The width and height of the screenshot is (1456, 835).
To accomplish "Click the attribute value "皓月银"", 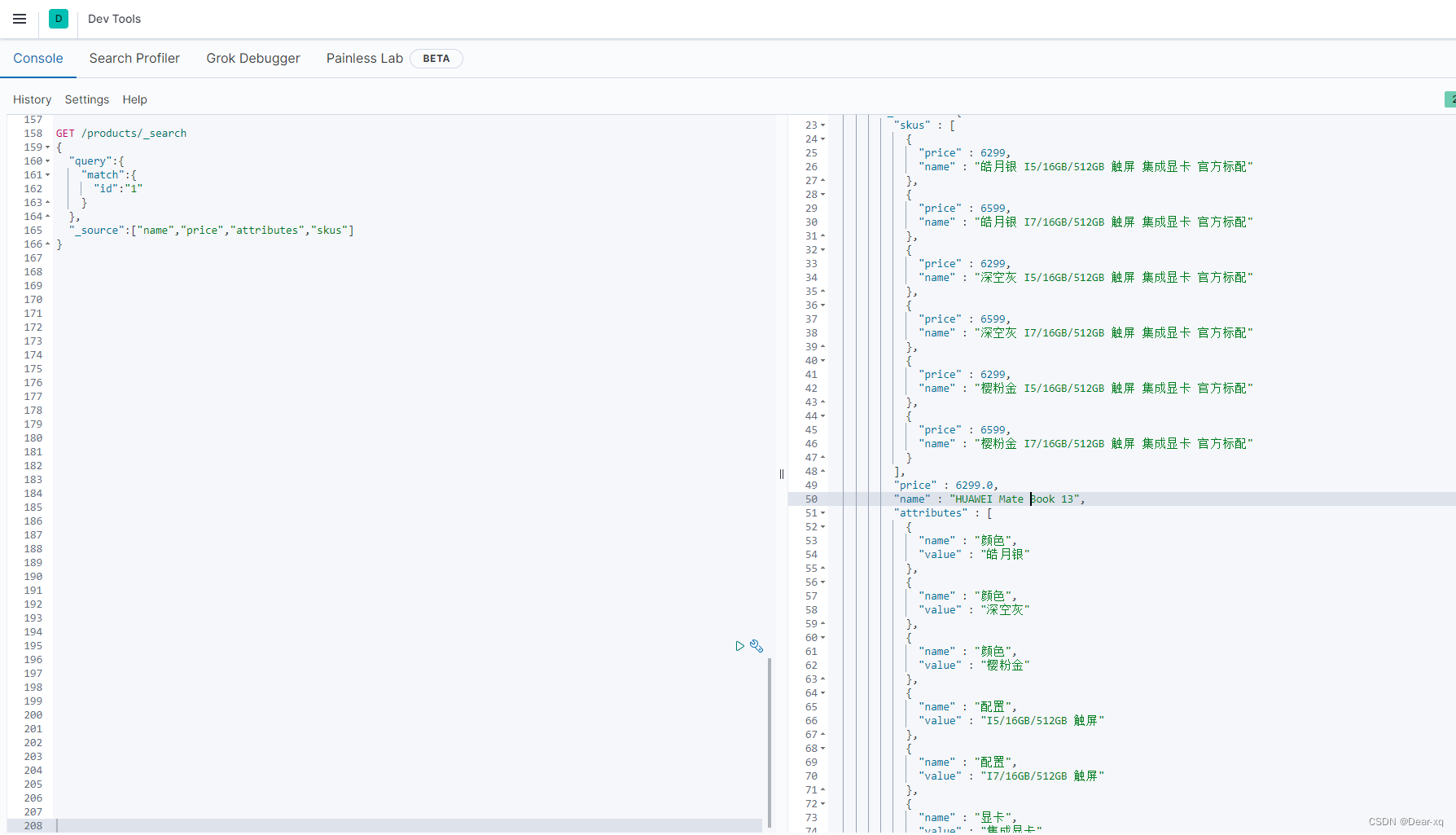I will point(1005,555).
